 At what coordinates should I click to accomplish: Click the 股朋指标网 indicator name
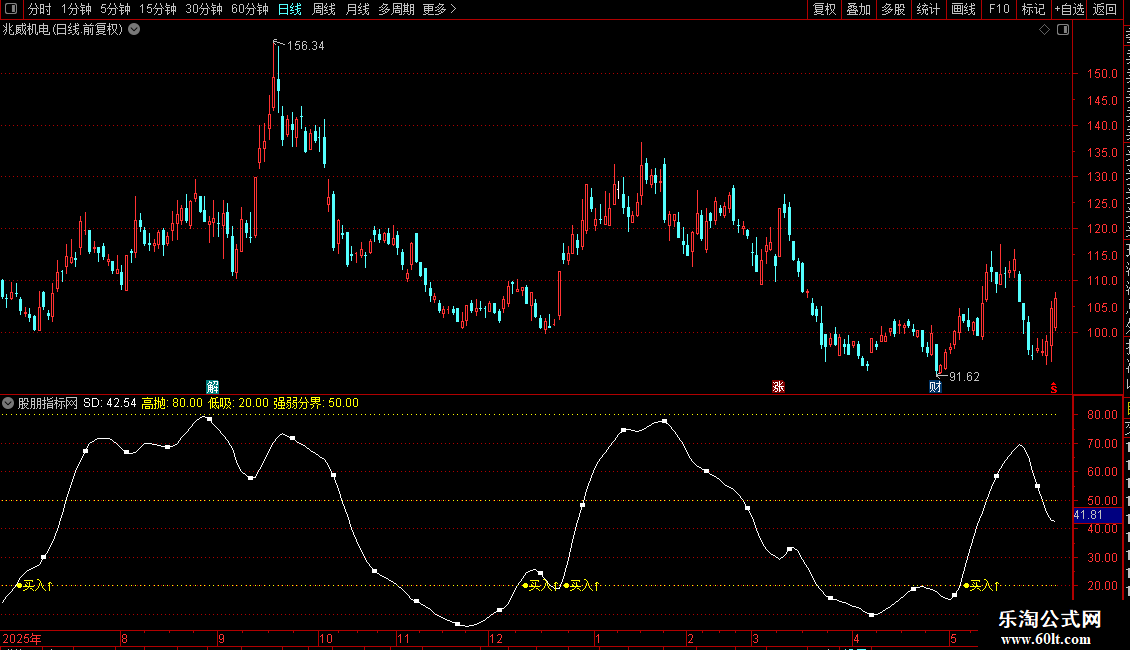coord(48,403)
